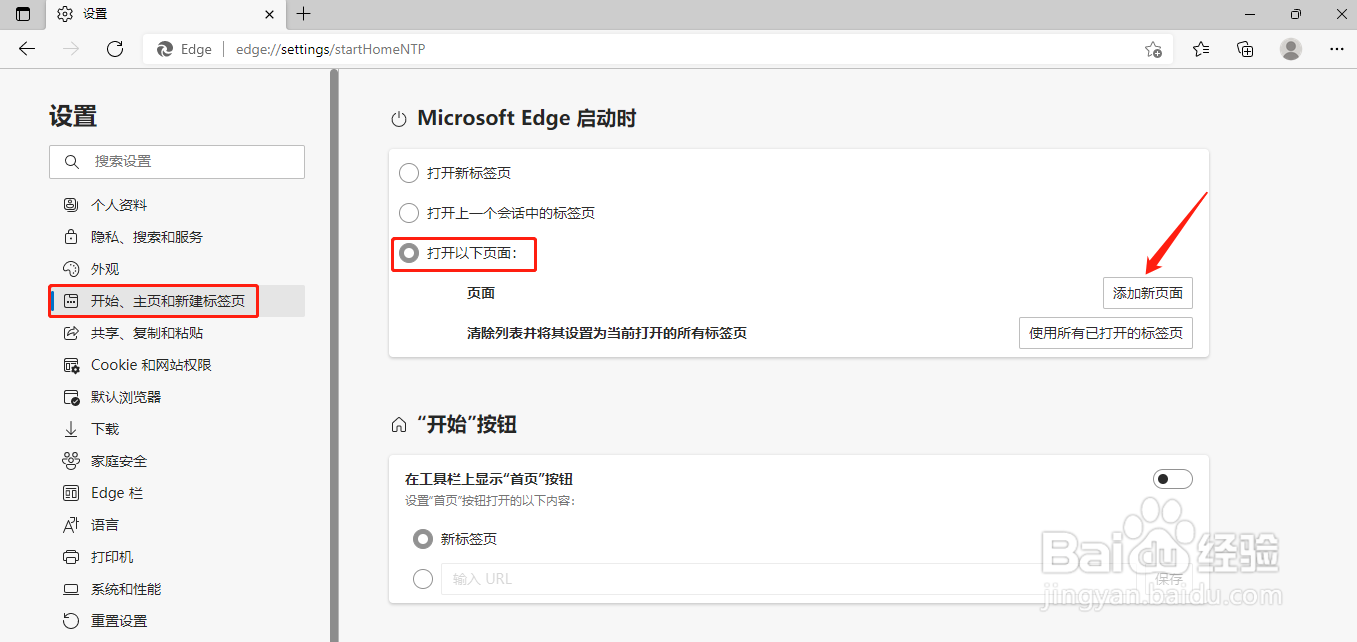Open the Settings and more ellipsis menu

coord(1337,49)
